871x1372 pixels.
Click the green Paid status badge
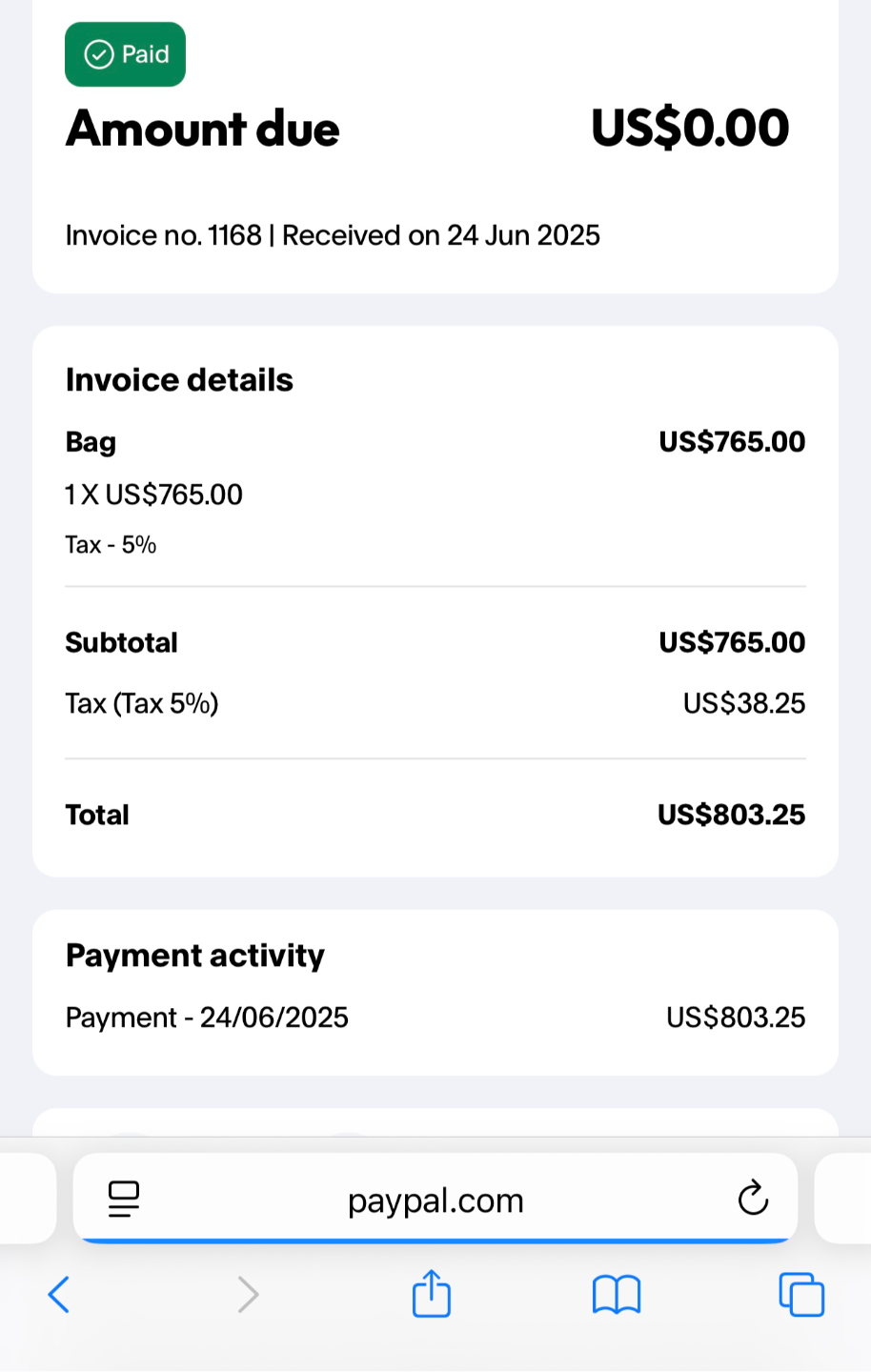pos(125,54)
